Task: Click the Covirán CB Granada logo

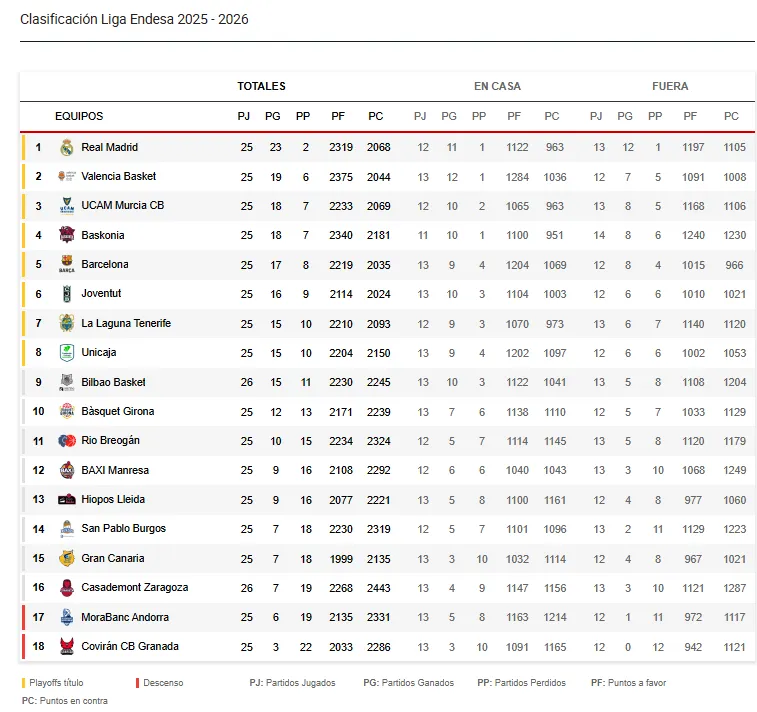Action: pyautogui.click(x=67, y=646)
